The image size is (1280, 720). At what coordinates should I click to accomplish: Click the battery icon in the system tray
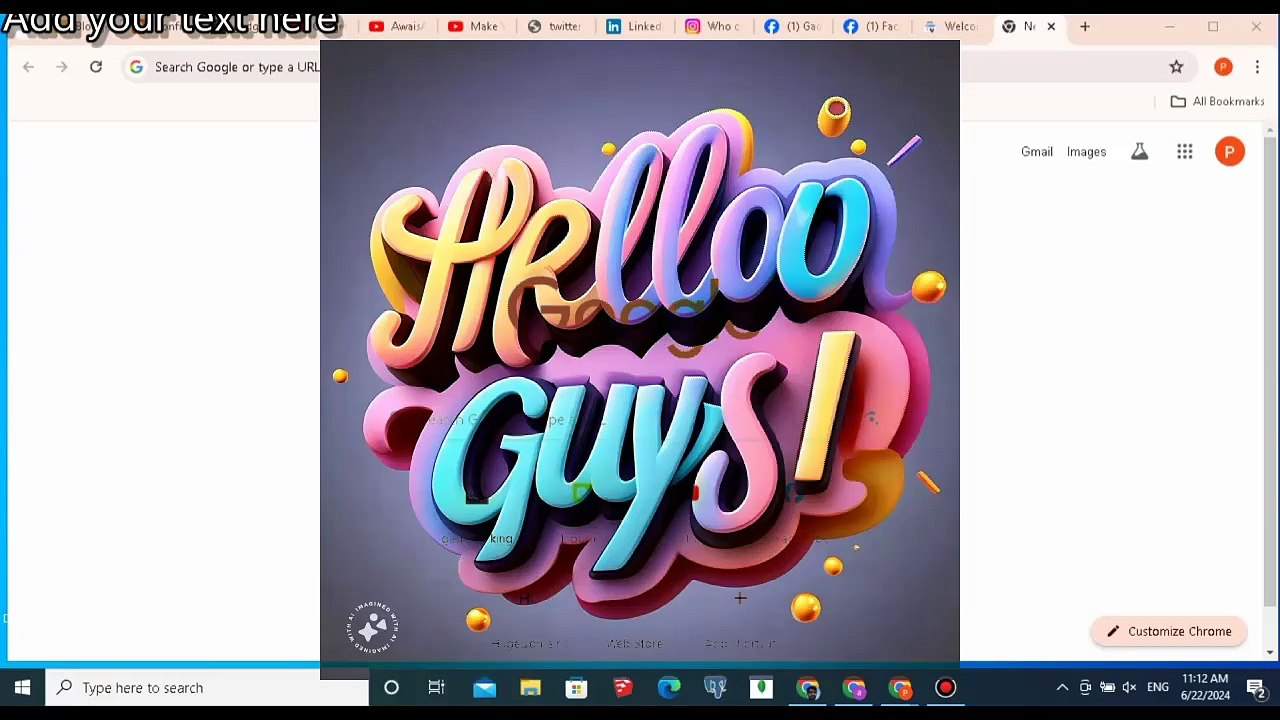pyautogui.click(x=1107, y=688)
